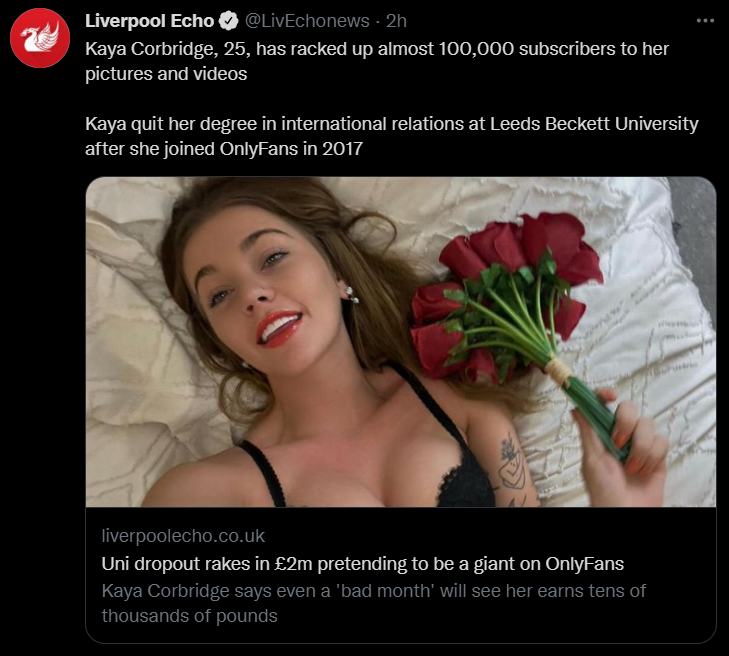The image size is (729, 656).
Task: Click the Liverpool Echo display name
Action: pyautogui.click(x=149, y=21)
